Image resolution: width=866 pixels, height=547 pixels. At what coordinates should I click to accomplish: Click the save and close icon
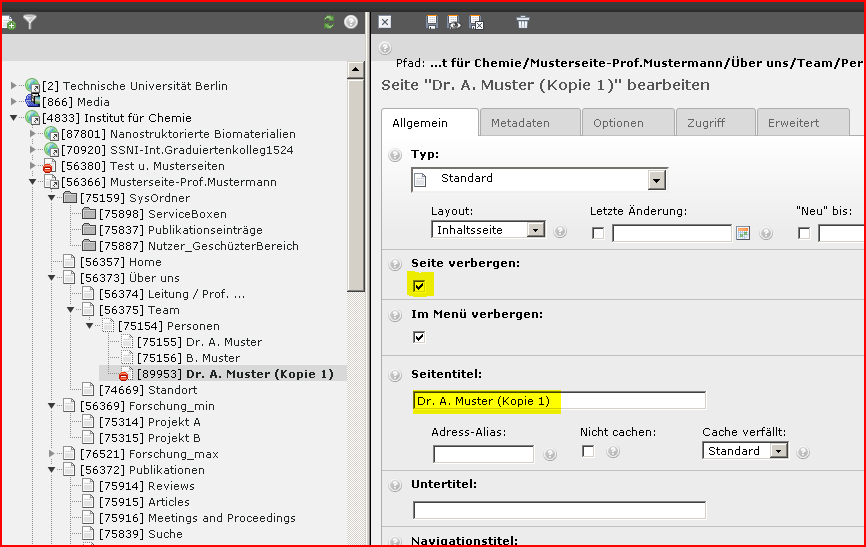click(x=476, y=22)
